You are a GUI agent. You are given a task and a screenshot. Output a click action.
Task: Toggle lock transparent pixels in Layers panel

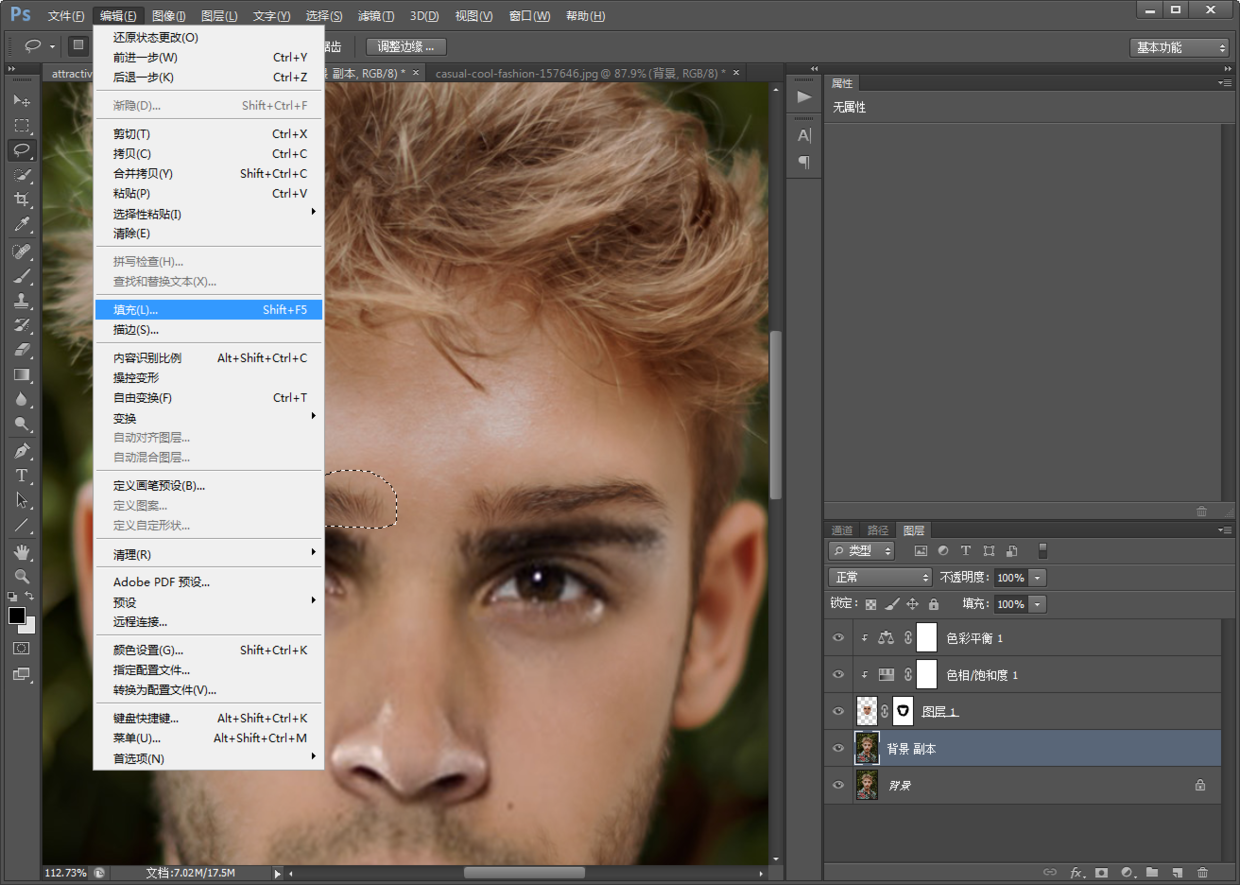click(x=871, y=605)
